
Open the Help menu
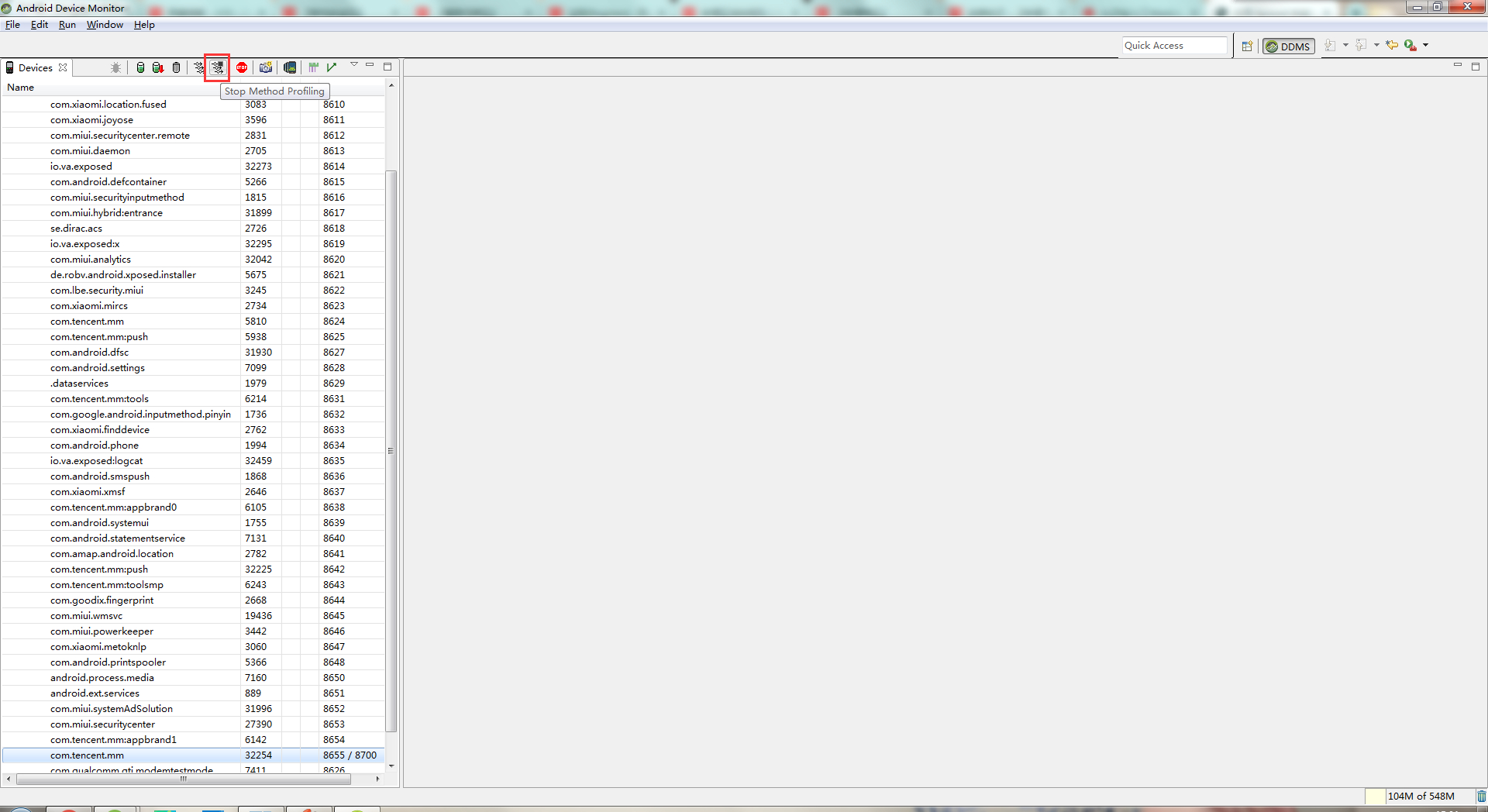coord(144,25)
